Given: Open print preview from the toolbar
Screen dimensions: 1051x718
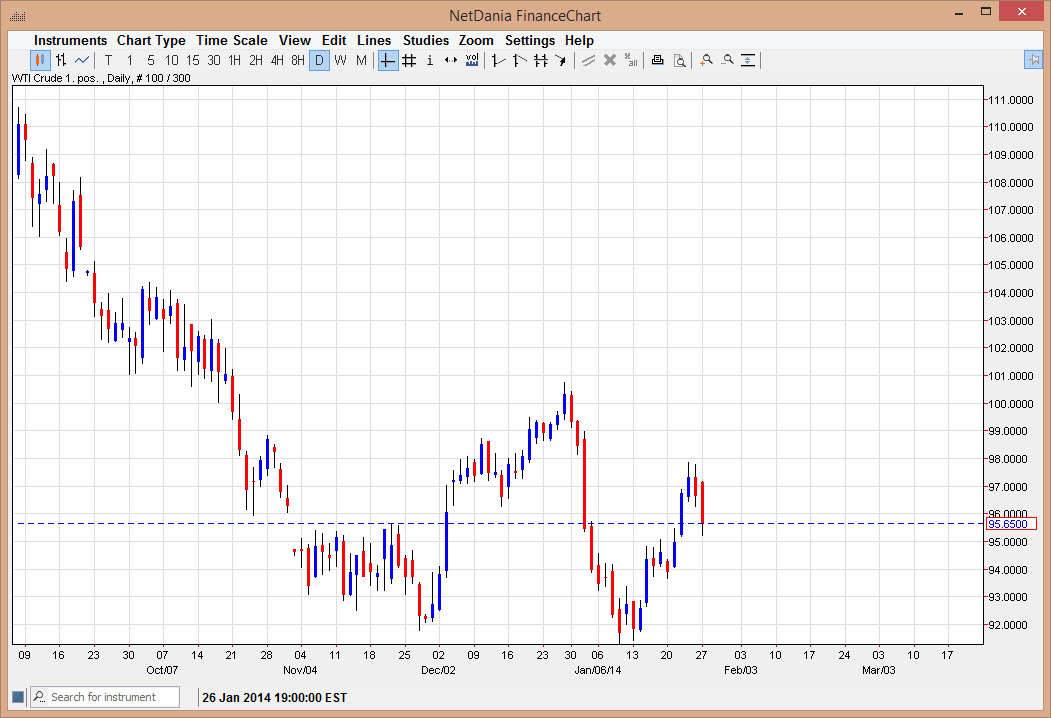Looking at the screenshot, I should pyautogui.click(x=679, y=60).
